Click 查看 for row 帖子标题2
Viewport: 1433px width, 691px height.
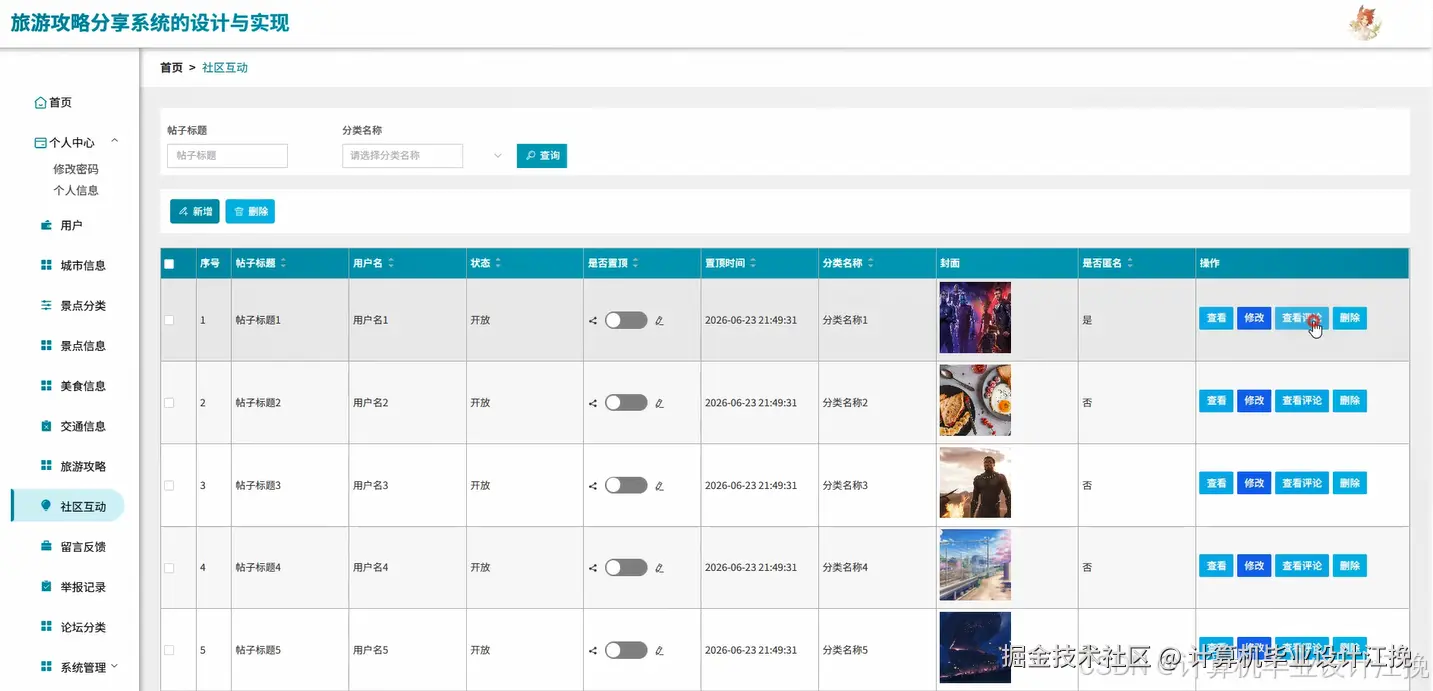click(x=1216, y=401)
